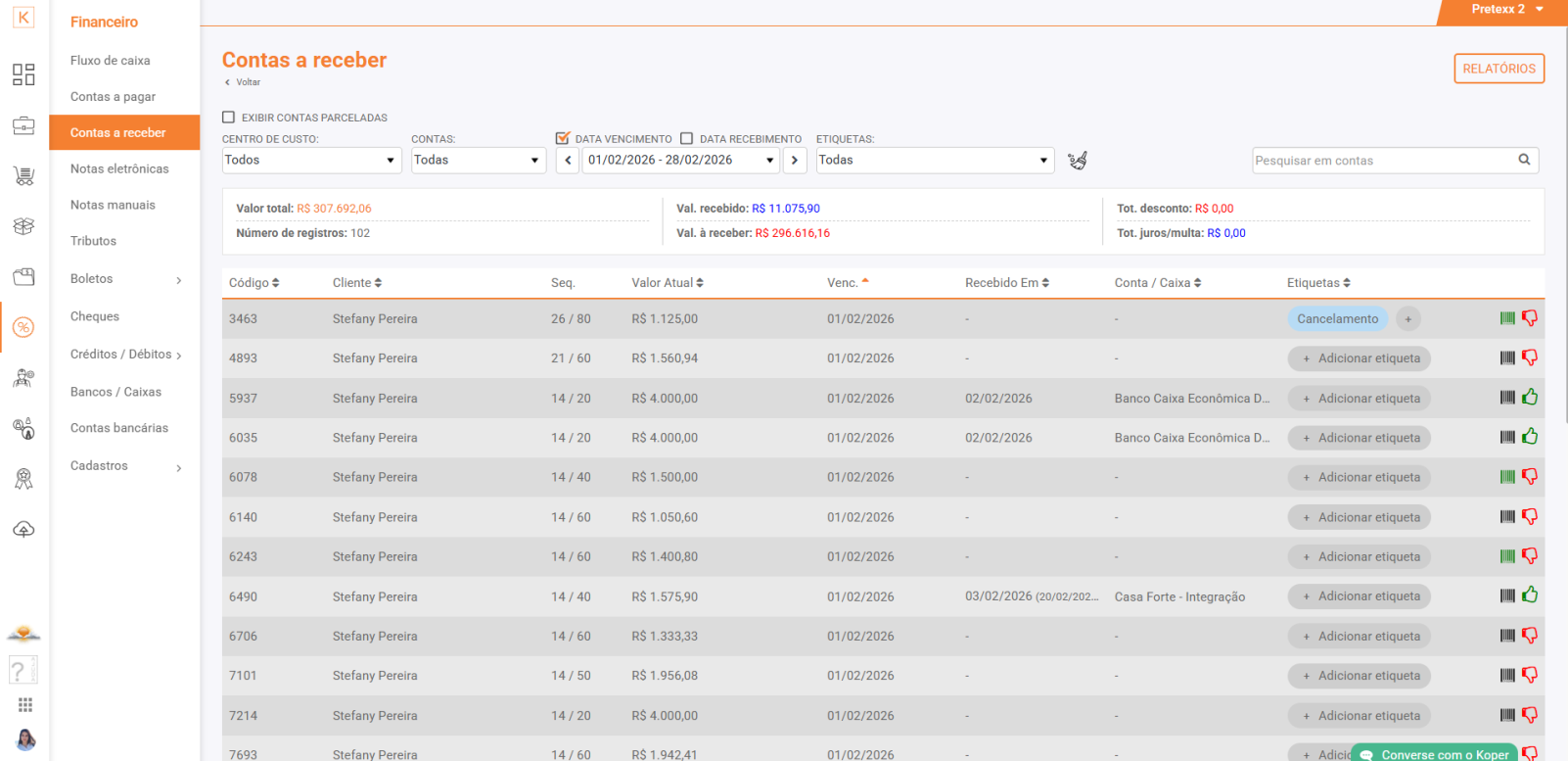Click the cloud upload icon in sidebar

[x=23, y=530]
